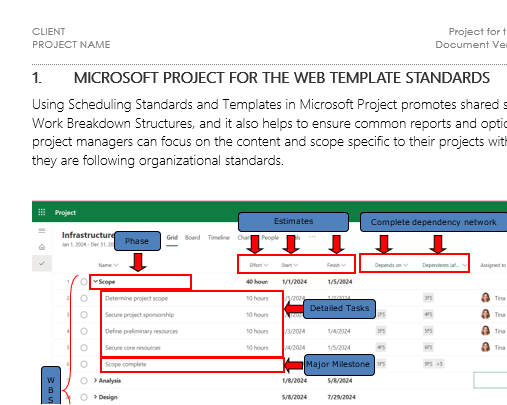Image resolution: width=507 pixels, height=405 pixels.
Task: Click the 9FS dependents chip in Scope complete row
Action: click(x=428, y=364)
